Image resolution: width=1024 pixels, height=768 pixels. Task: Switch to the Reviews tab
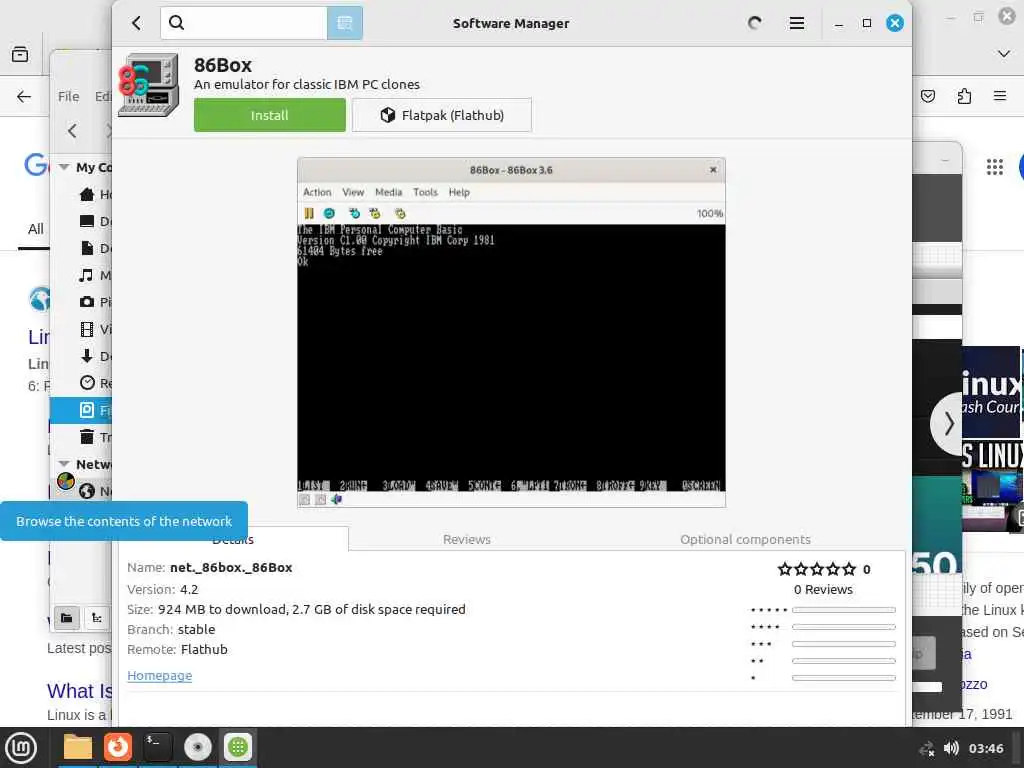[466, 539]
